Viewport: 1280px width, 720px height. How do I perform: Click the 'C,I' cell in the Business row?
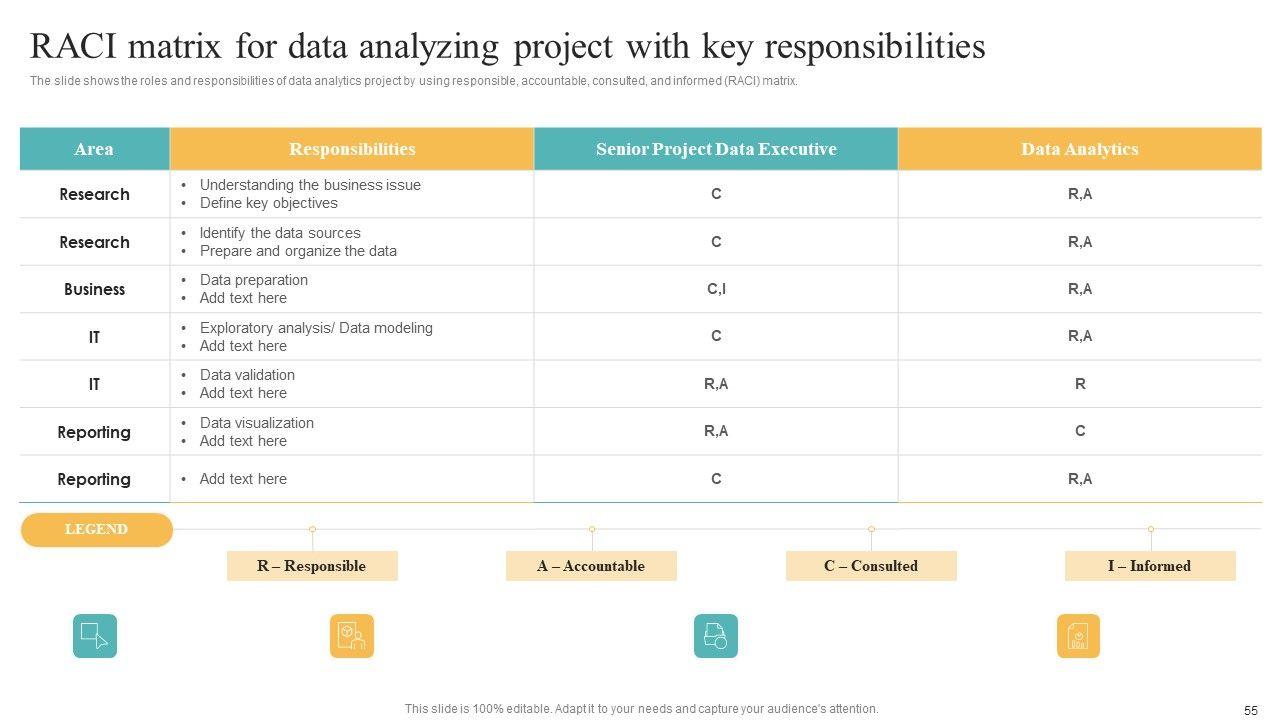(x=716, y=289)
